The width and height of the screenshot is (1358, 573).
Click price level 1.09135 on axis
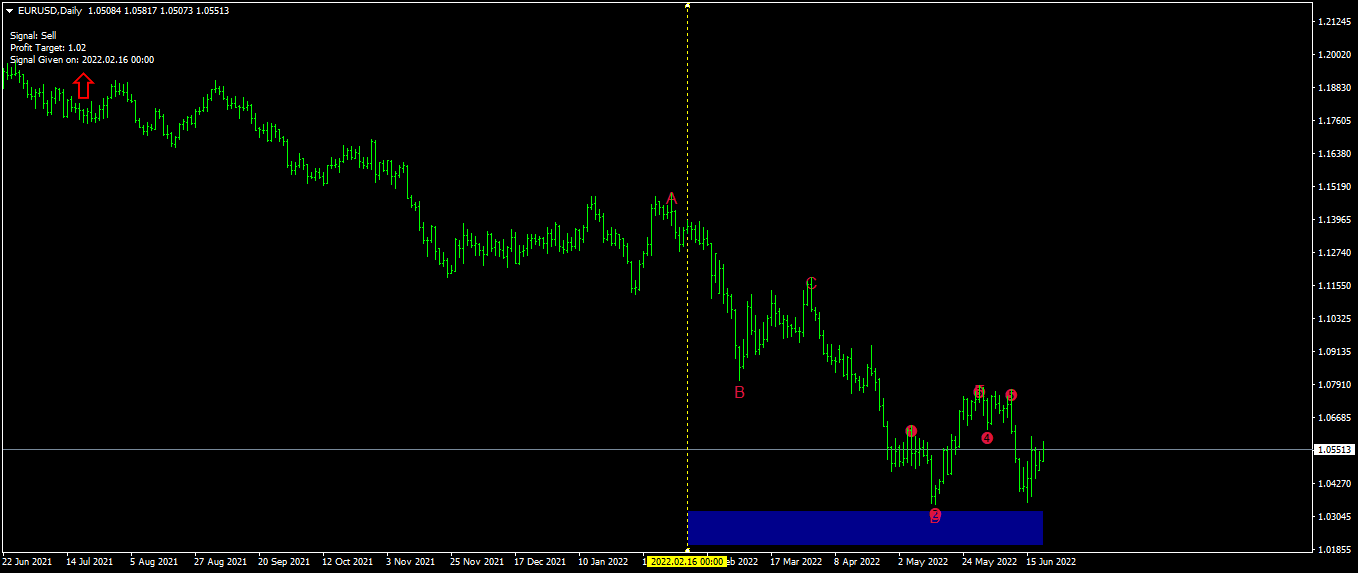tap(1335, 352)
